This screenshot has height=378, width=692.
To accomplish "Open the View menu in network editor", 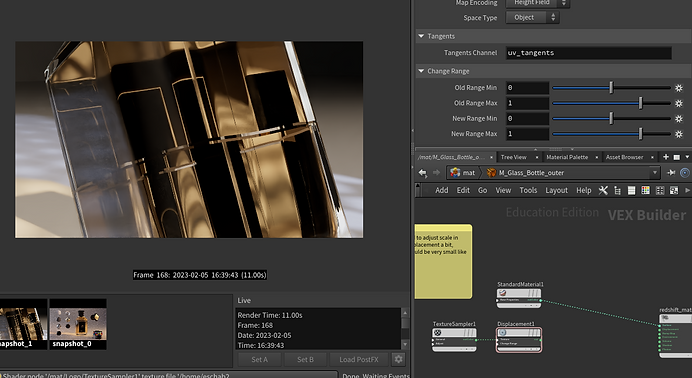I will pos(503,190).
